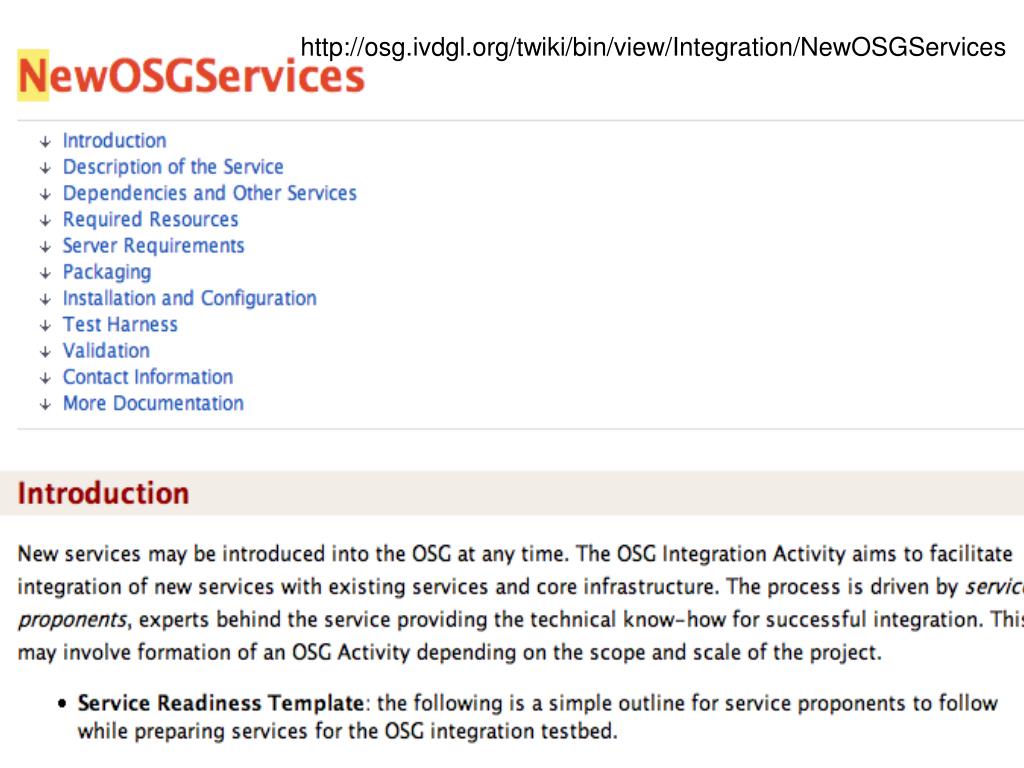Jump to the Packaging section
Image resolution: width=1024 pixels, height=768 pixels.
107,272
